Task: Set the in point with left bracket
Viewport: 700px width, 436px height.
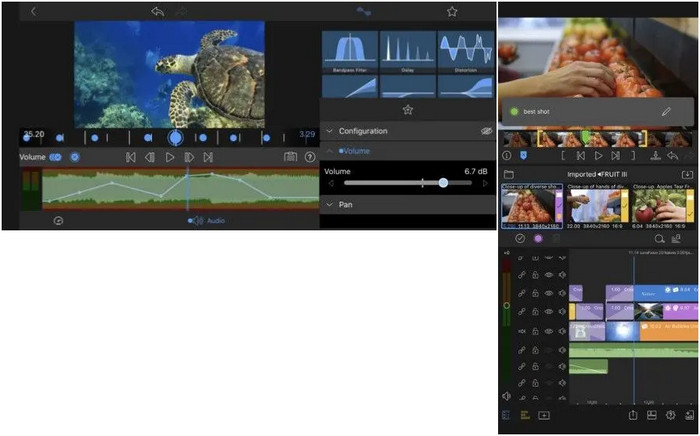Action: [x=563, y=156]
